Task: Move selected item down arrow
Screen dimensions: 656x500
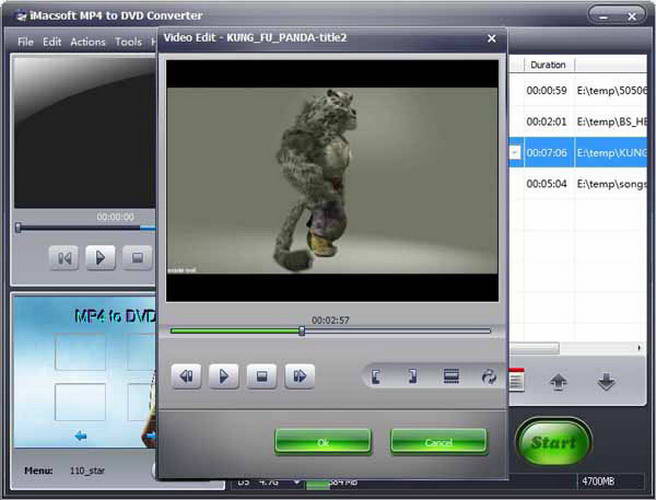Action: click(x=606, y=382)
